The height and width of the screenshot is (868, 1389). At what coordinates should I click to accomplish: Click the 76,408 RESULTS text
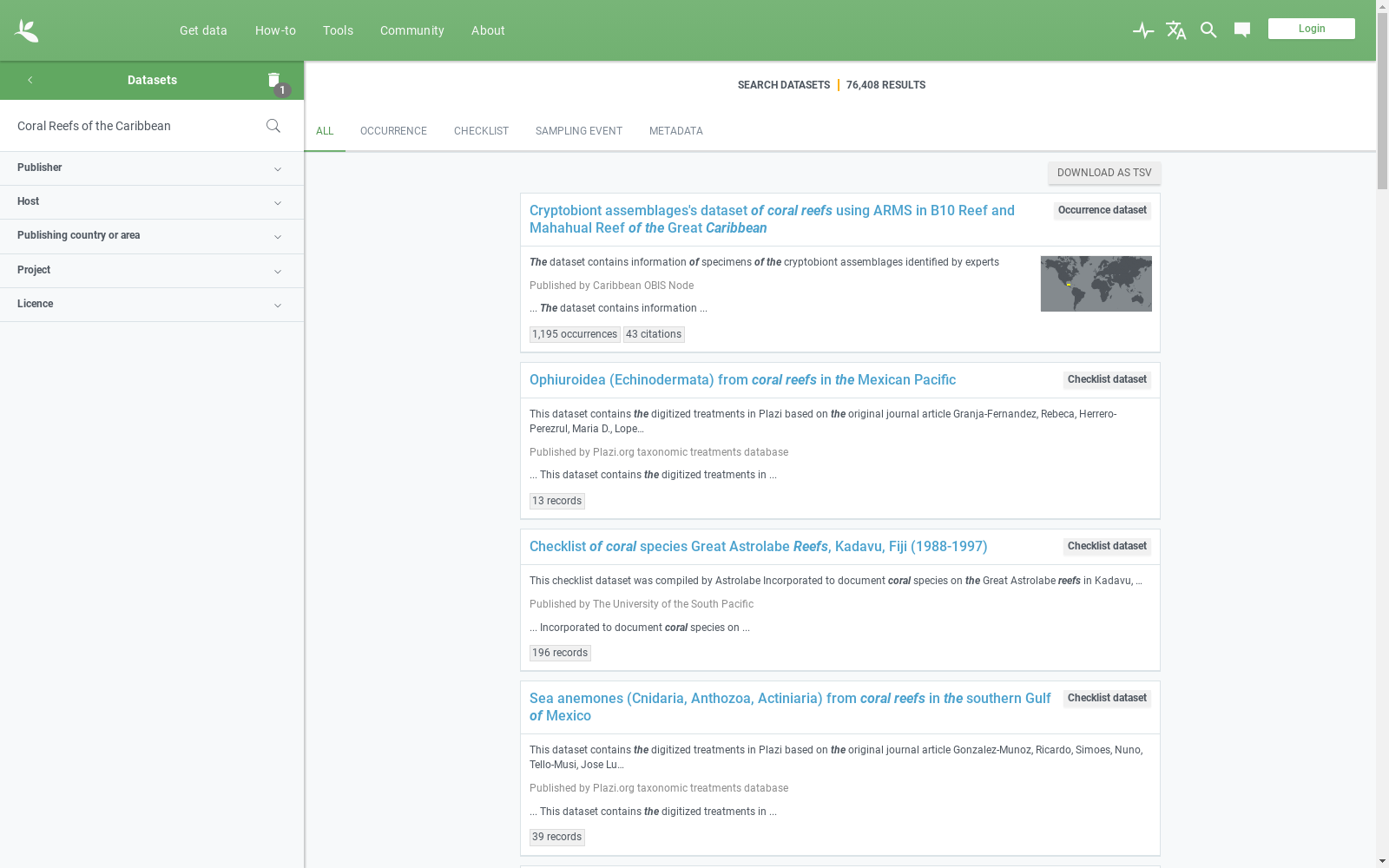point(885,85)
